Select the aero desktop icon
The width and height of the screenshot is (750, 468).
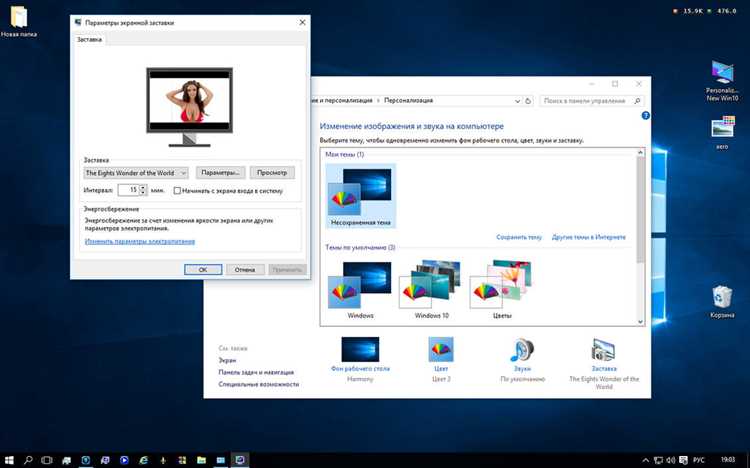pos(722,133)
